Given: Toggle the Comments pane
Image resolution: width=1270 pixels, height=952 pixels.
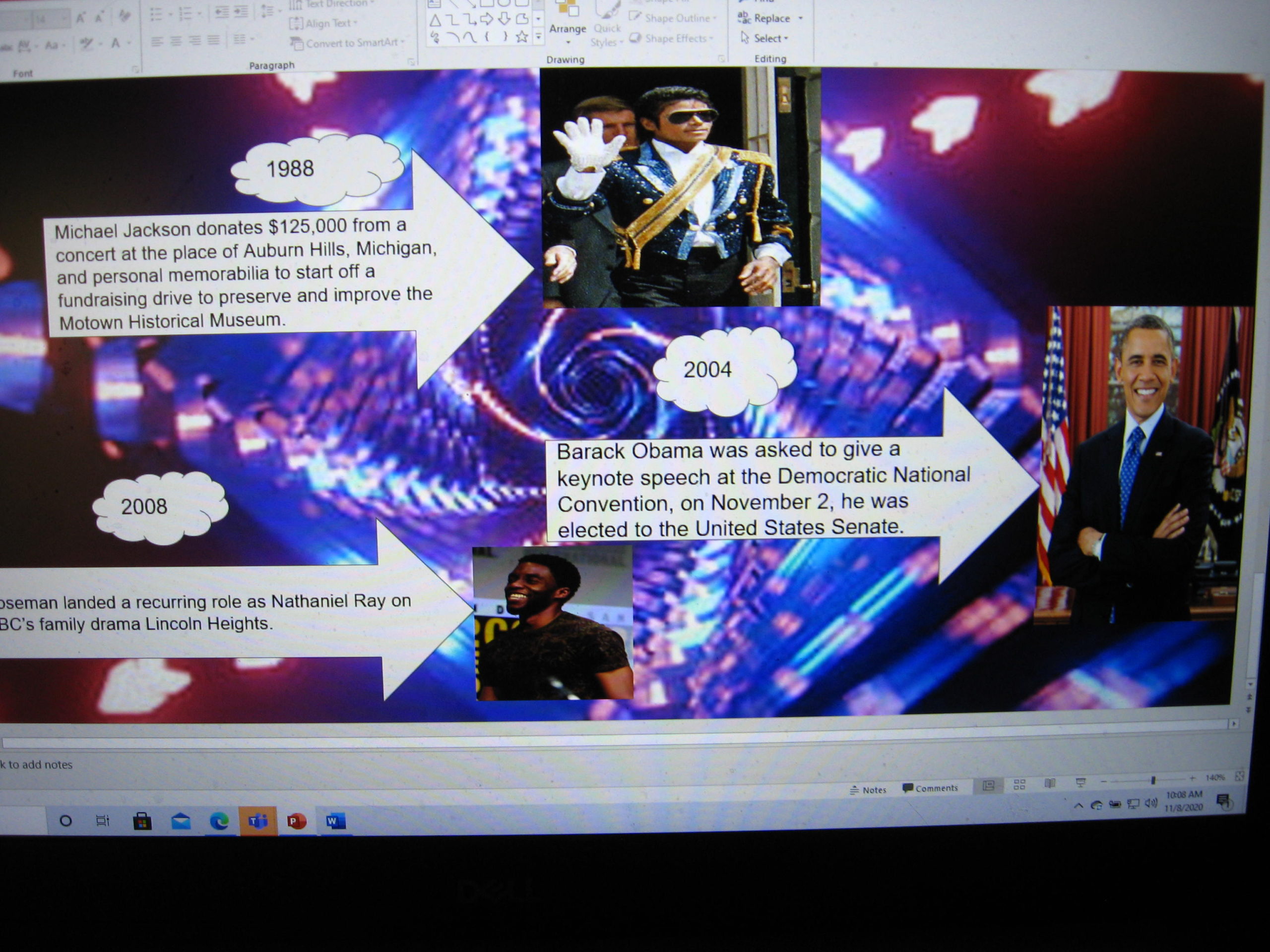Looking at the screenshot, I should pyautogui.click(x=930, y=788).
